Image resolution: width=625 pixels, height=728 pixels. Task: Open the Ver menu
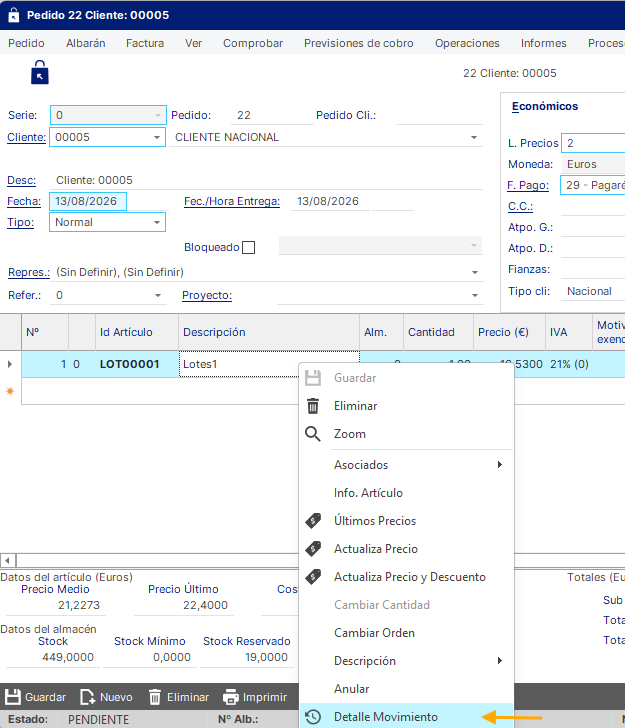[x=193, y=43]
